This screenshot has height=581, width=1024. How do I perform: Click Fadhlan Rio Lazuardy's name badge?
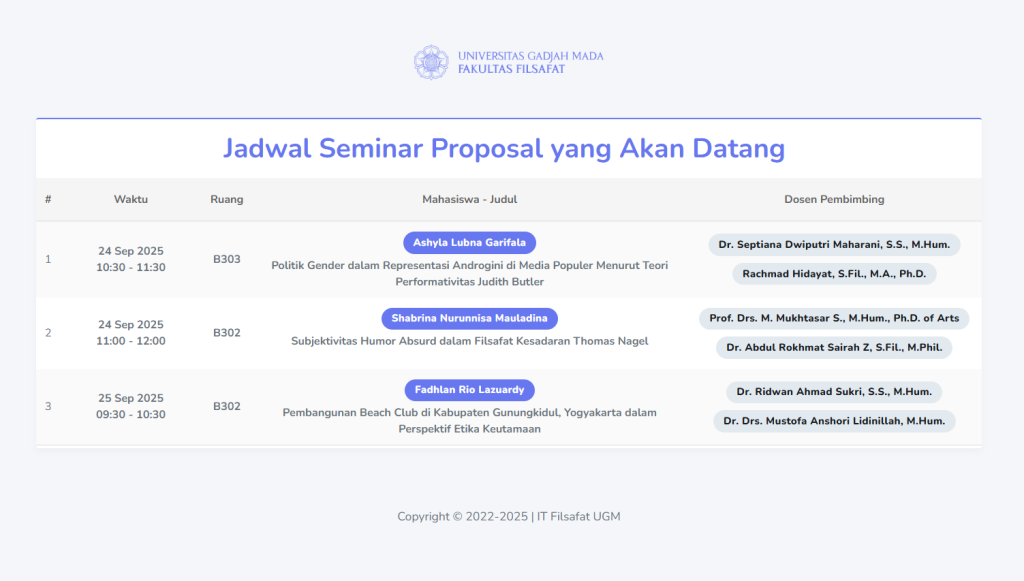471,390
